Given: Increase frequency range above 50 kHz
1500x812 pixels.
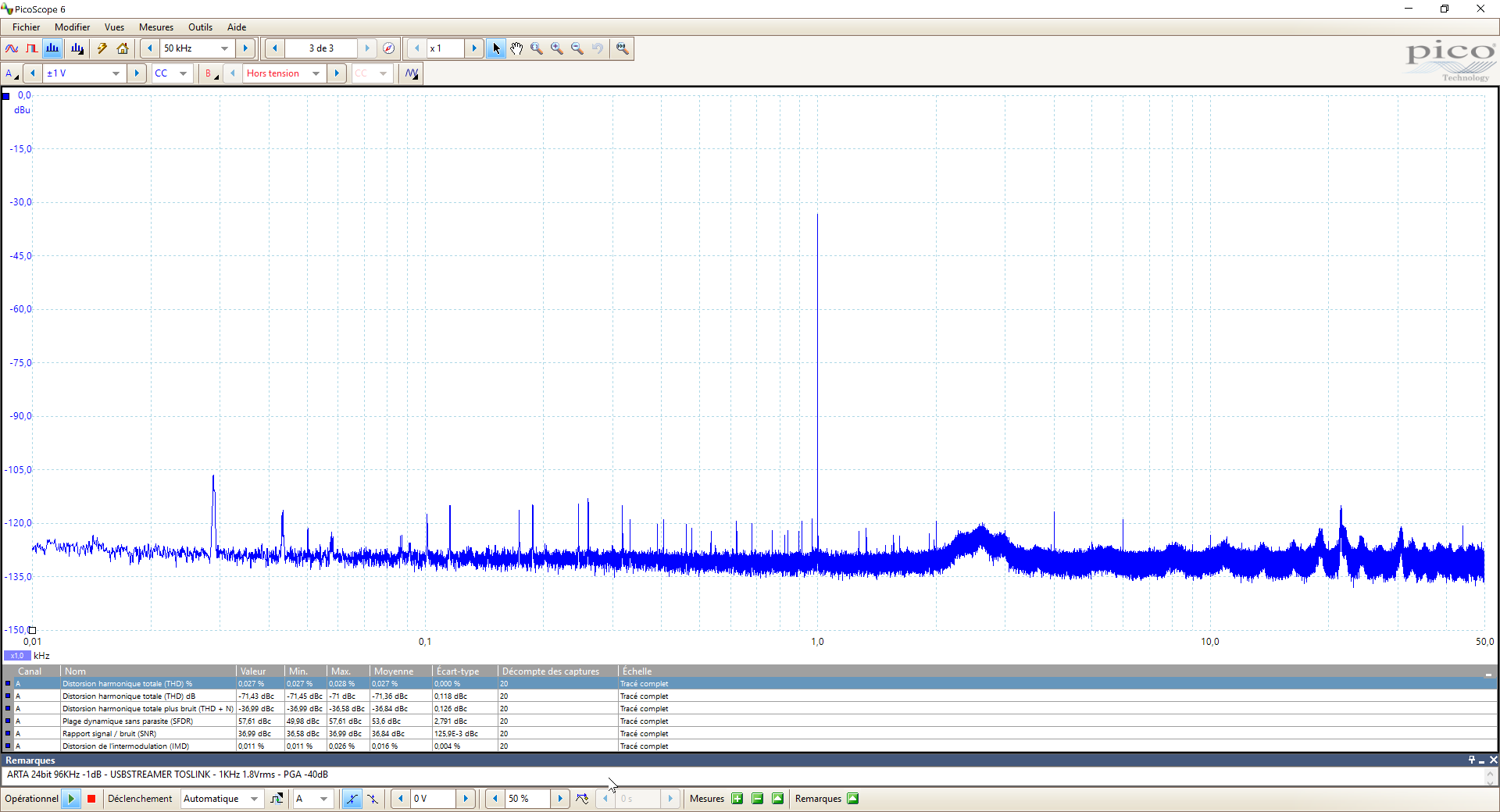Looking at the screenshot, I should pyautogui.click(x=245, y=48).
